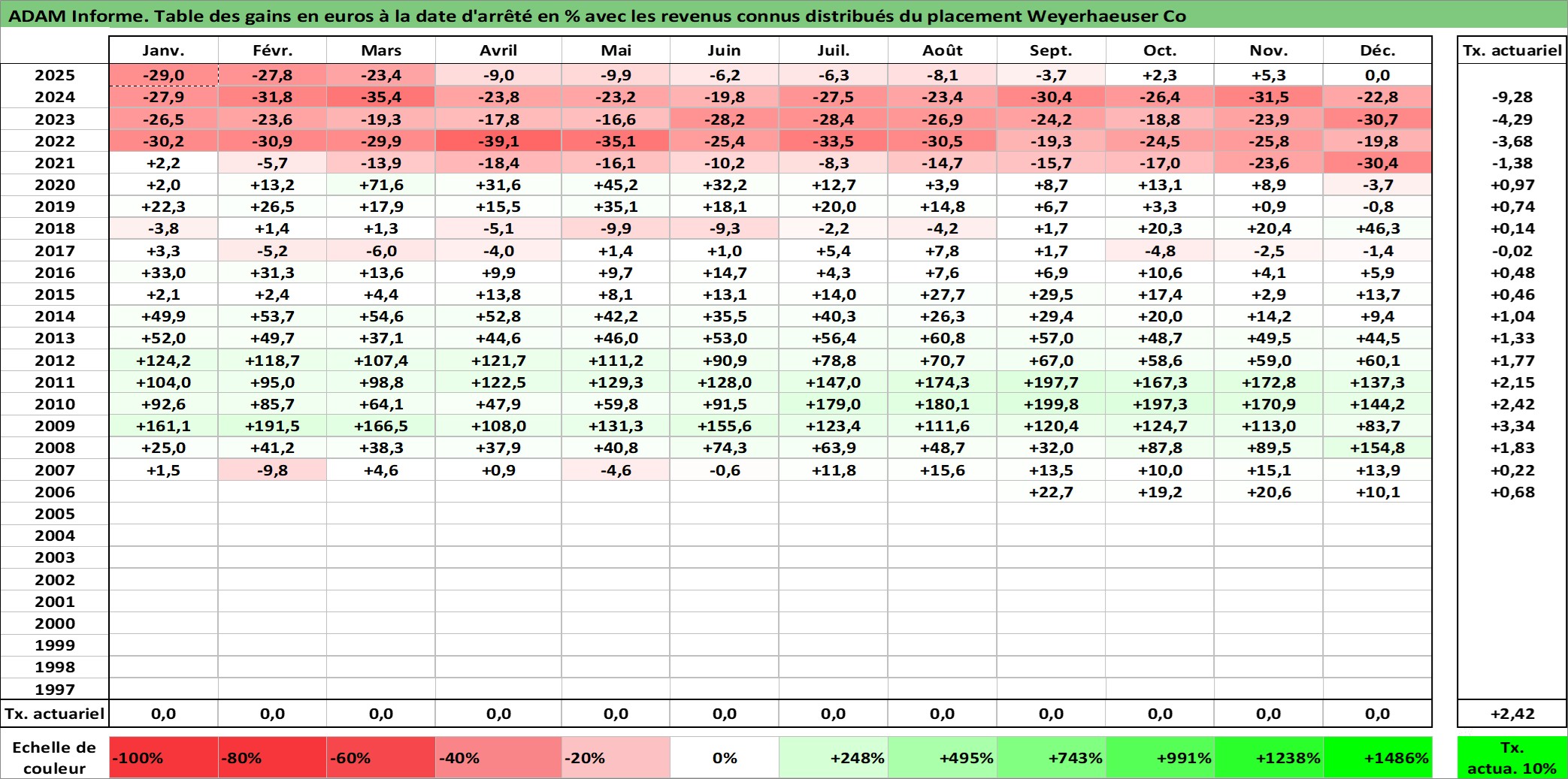
Task: Click cell +199,8 in the 2010 row
Action: [x=1051, y=404]
